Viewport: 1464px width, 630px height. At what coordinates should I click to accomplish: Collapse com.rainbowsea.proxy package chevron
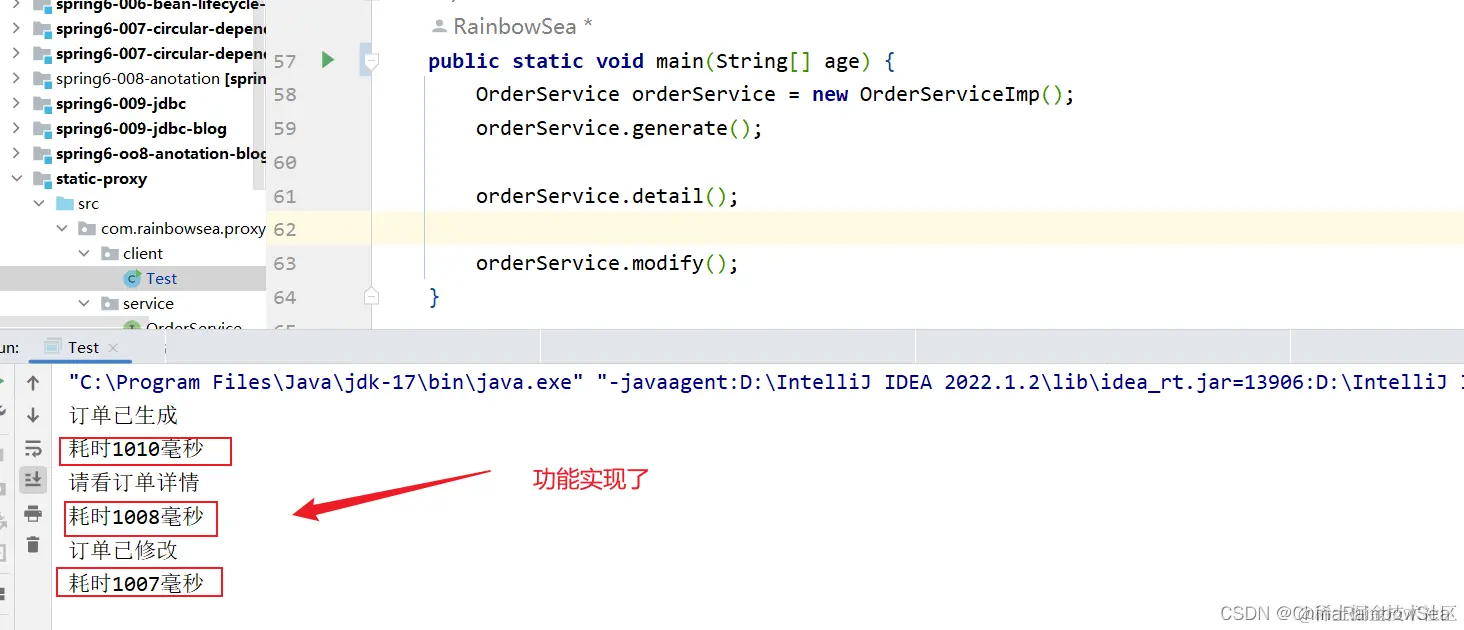(62, 229)
